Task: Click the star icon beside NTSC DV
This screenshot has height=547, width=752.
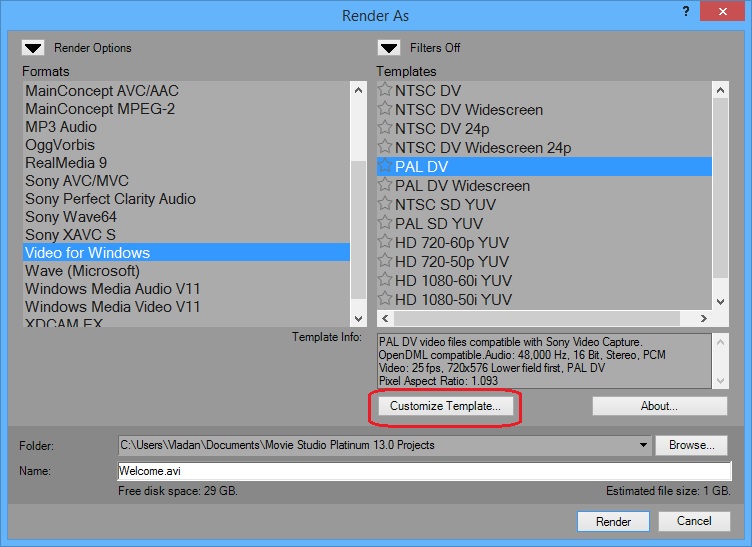Action: [385, 91]
